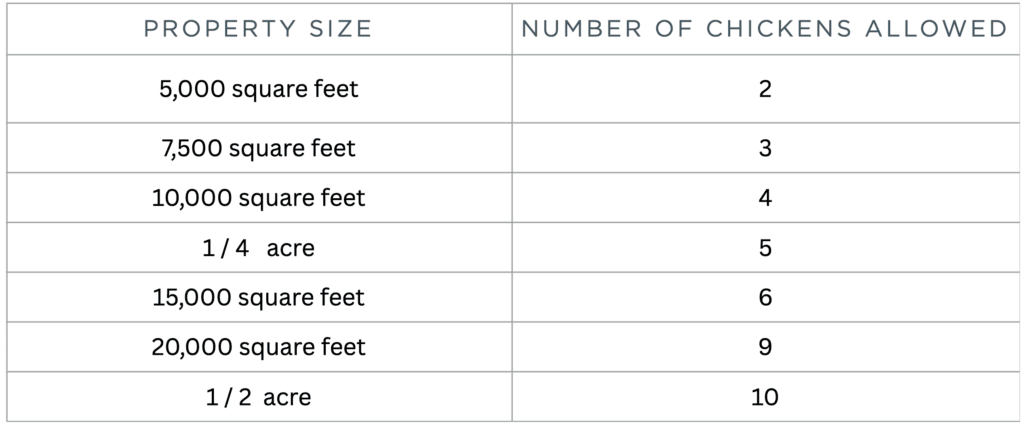Click the 1 / 4 acre cell
The height and width of the screenshot is (424, 1024).
coord(259,248)
